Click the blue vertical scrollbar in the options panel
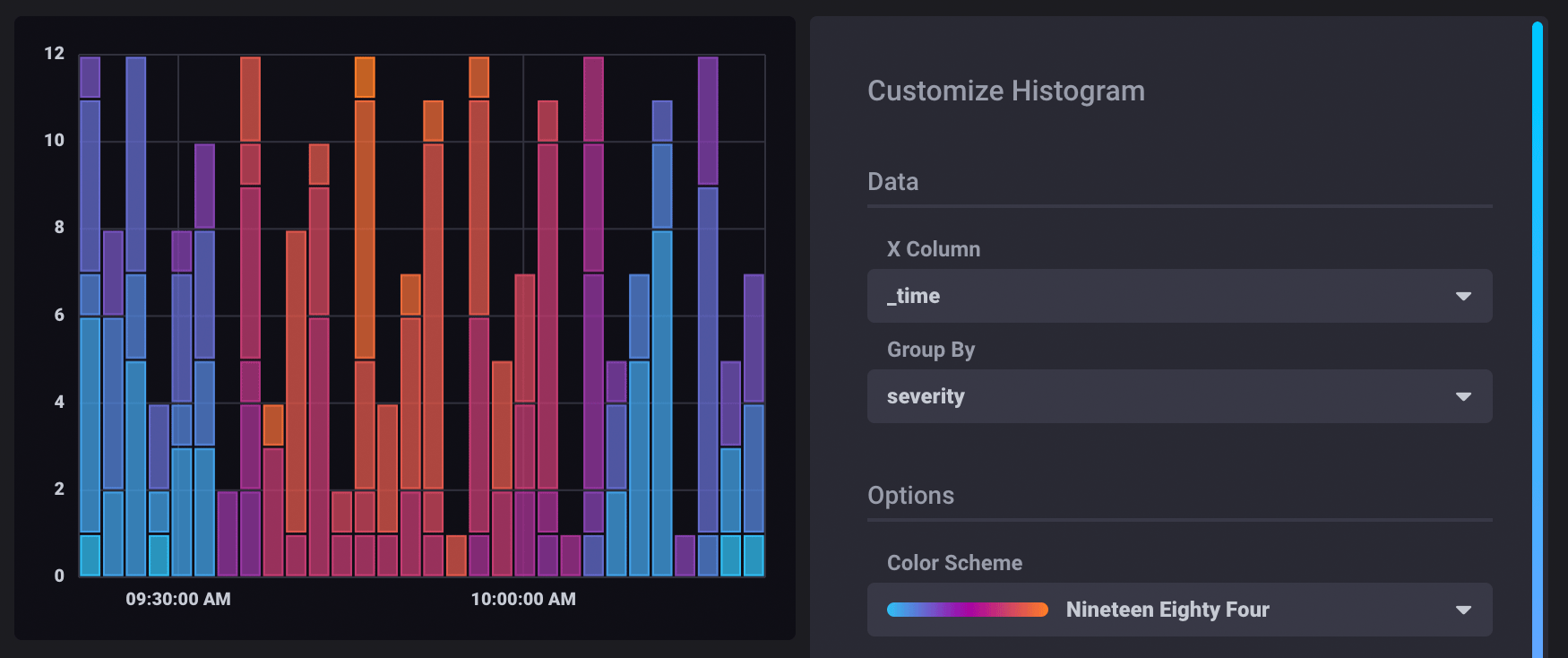 click(x=1537, y=341)
